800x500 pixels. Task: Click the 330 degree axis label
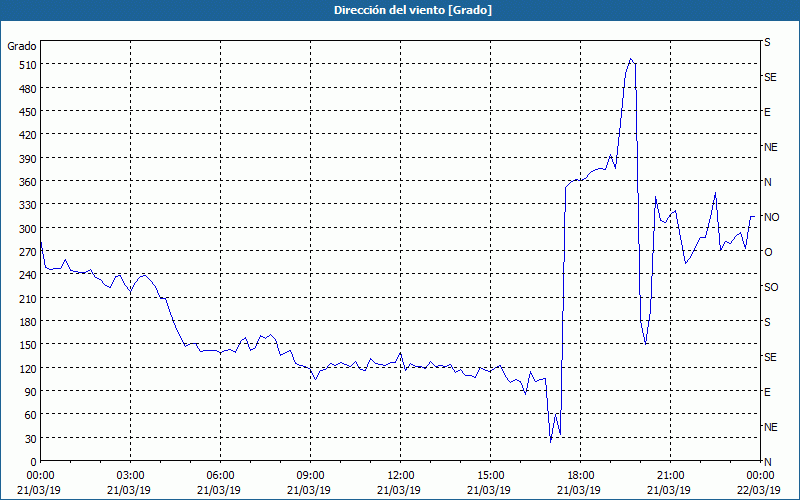point(28,205)
